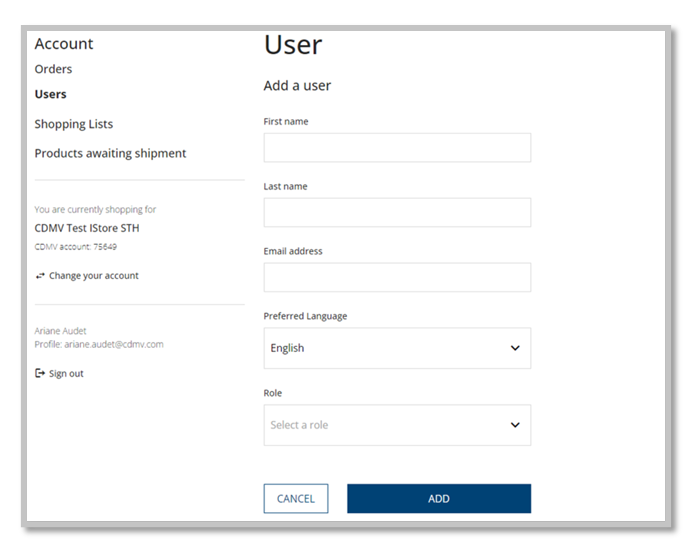Click the CDMV Test IStore STH account name
The width and height of the screenshot is (700, 560).
[87, 228]
